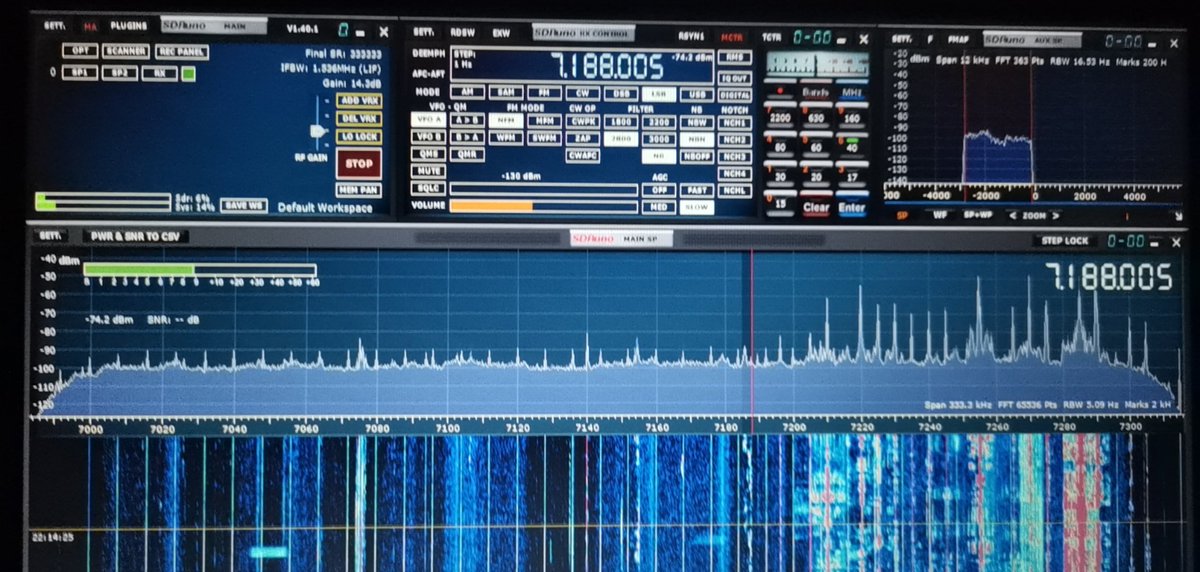
Task: Click the QMS quick memory save button
Action: (428, 154)
